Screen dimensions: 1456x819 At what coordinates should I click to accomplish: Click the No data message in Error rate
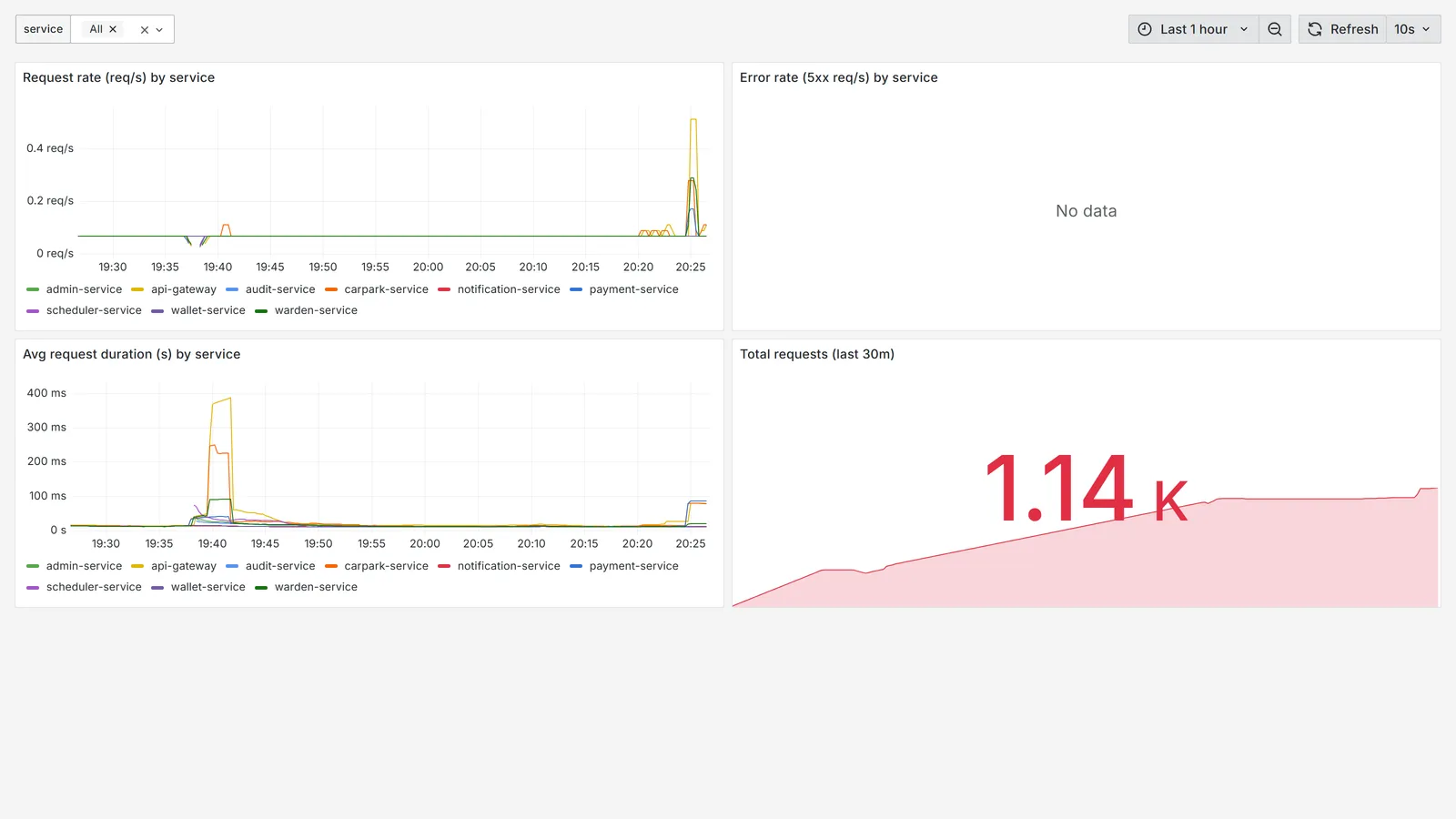tap(1086, 211)
